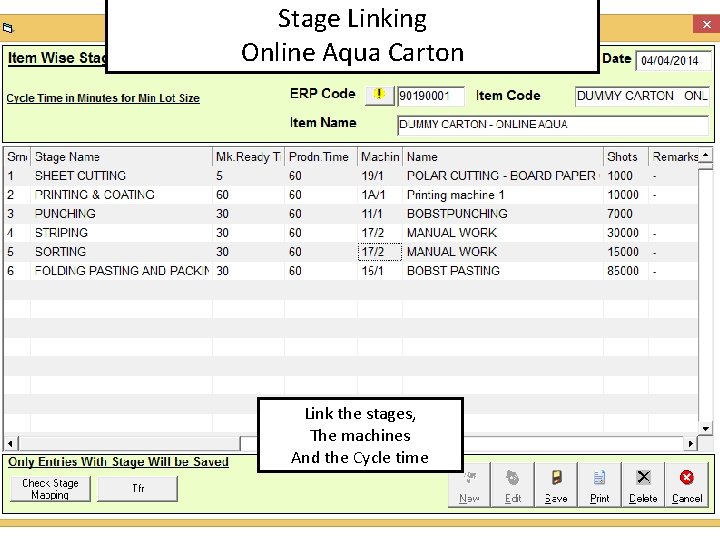
Task: Click the focused 17/2 cell in SORTING row
Action: 380,252
